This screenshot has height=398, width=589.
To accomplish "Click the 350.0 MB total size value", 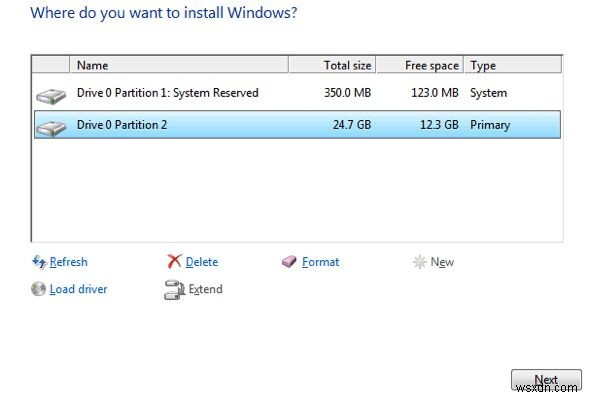I will 347,93.
